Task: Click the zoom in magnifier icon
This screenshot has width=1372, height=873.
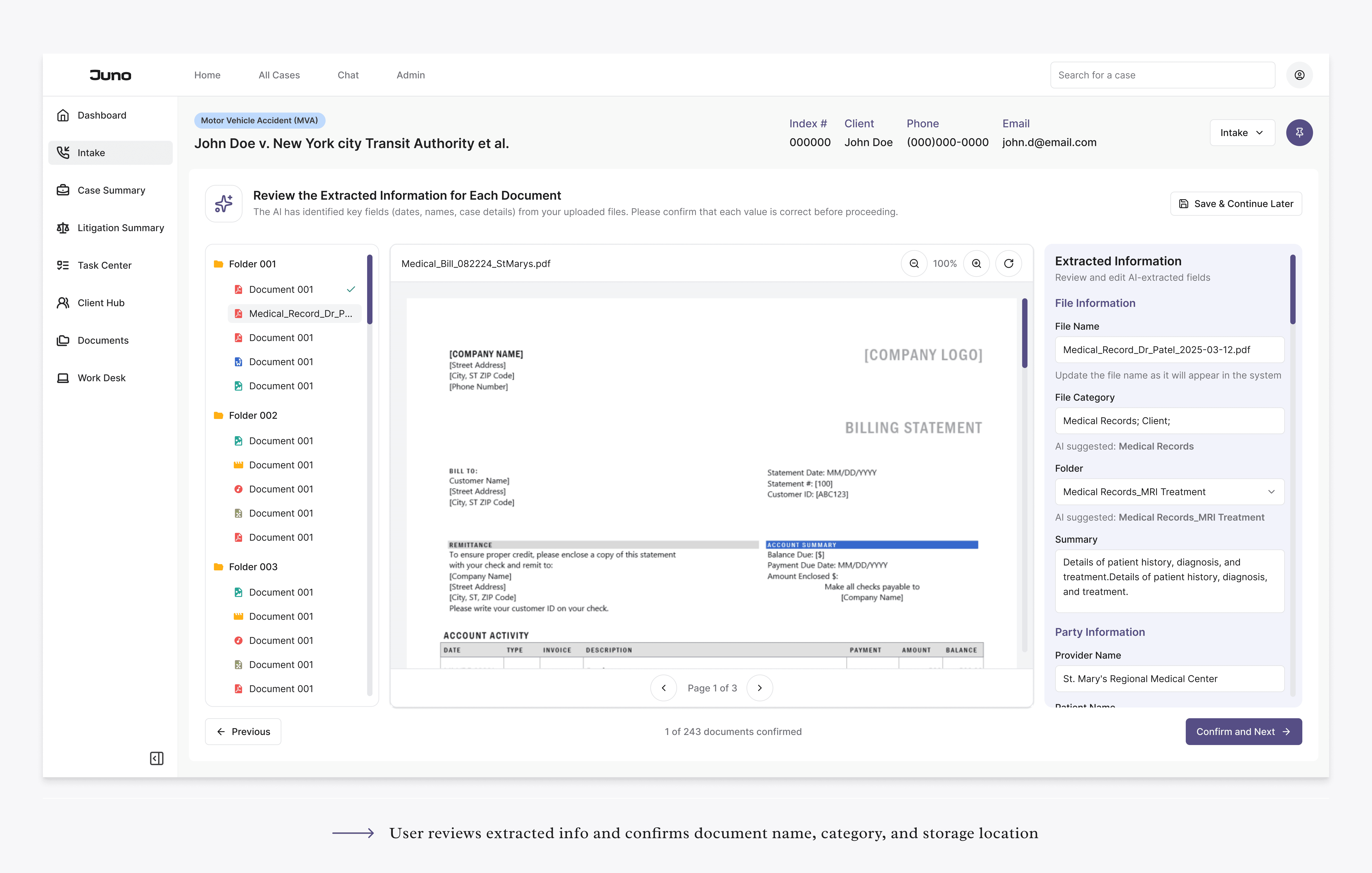Action: click(976, 263)
